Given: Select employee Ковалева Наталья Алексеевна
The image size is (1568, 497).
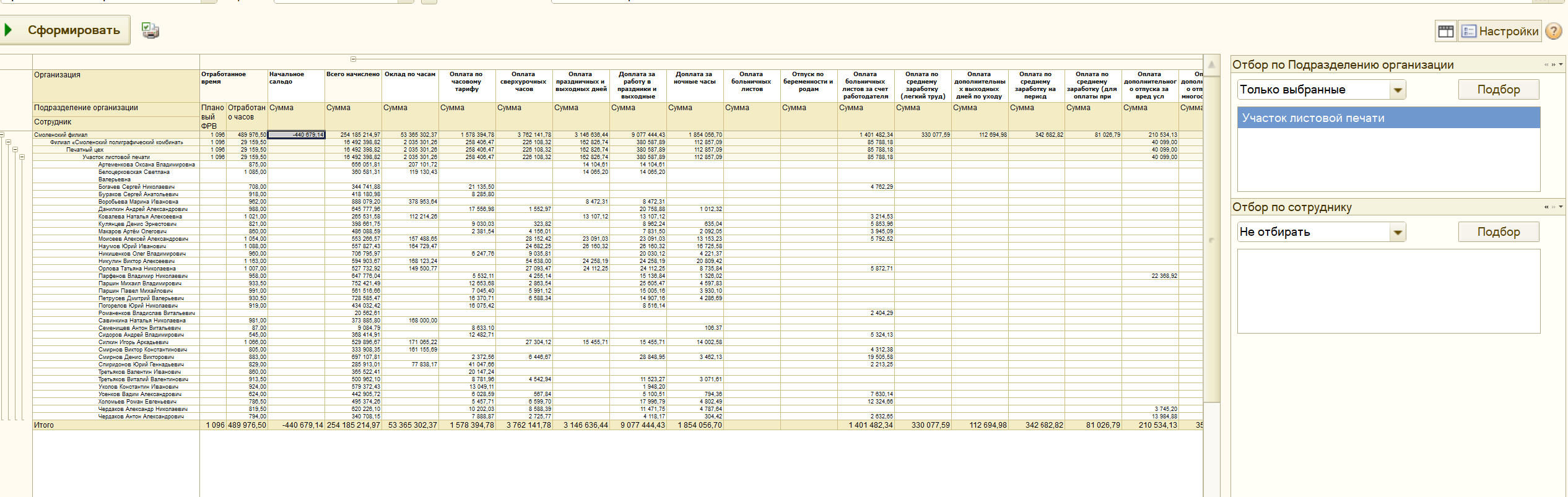Looking at the screenshot, I should pos(140,216).
